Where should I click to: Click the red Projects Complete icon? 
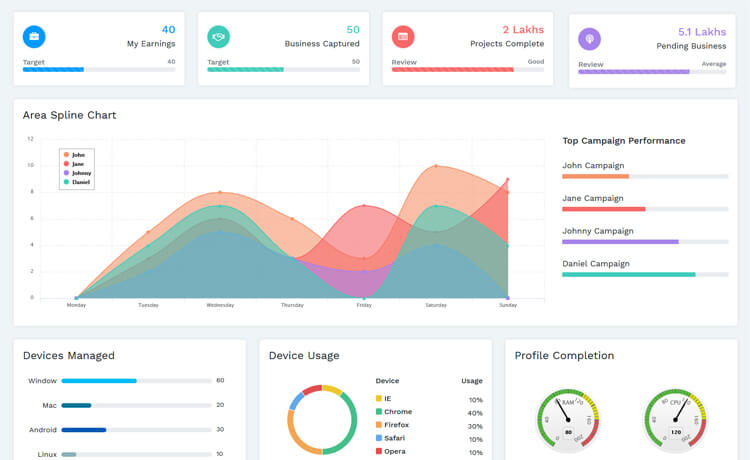(x=403, y=37)
